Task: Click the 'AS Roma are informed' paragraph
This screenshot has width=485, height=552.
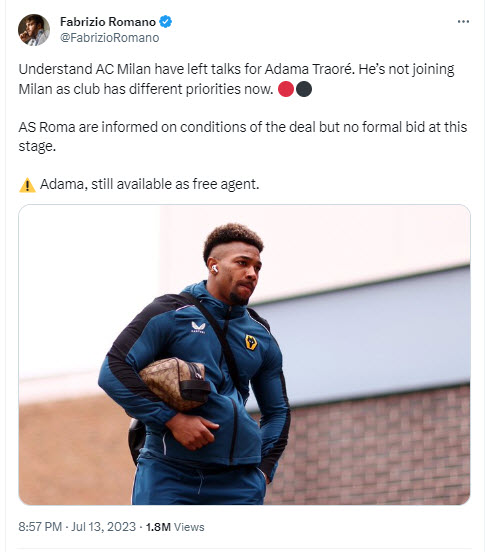Action: coord(242,137)
